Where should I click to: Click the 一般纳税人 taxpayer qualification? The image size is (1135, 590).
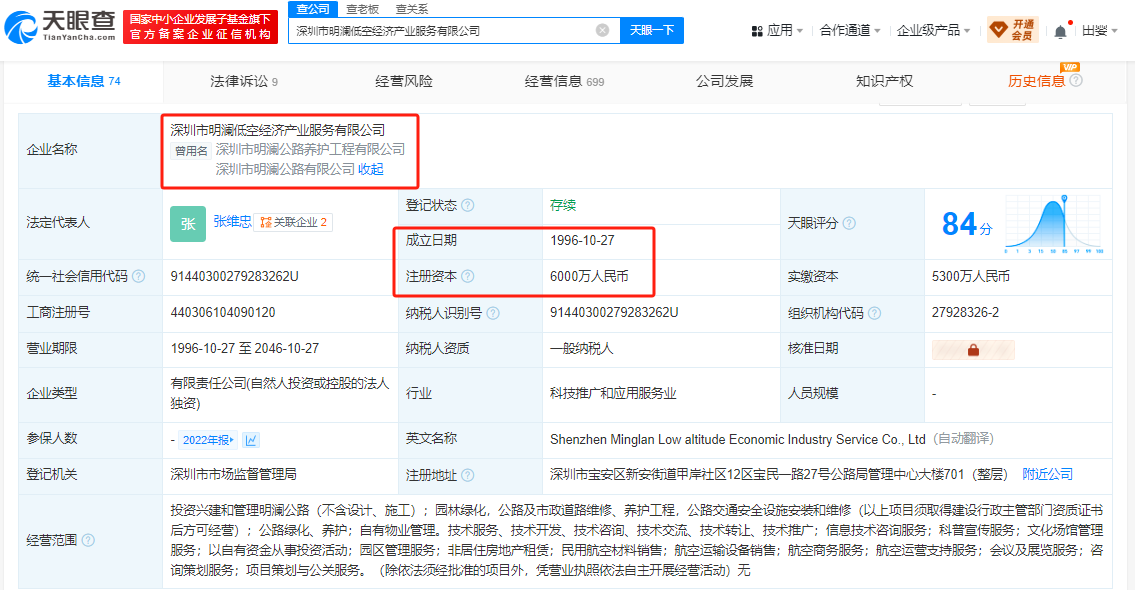click(x=582, y=349)
